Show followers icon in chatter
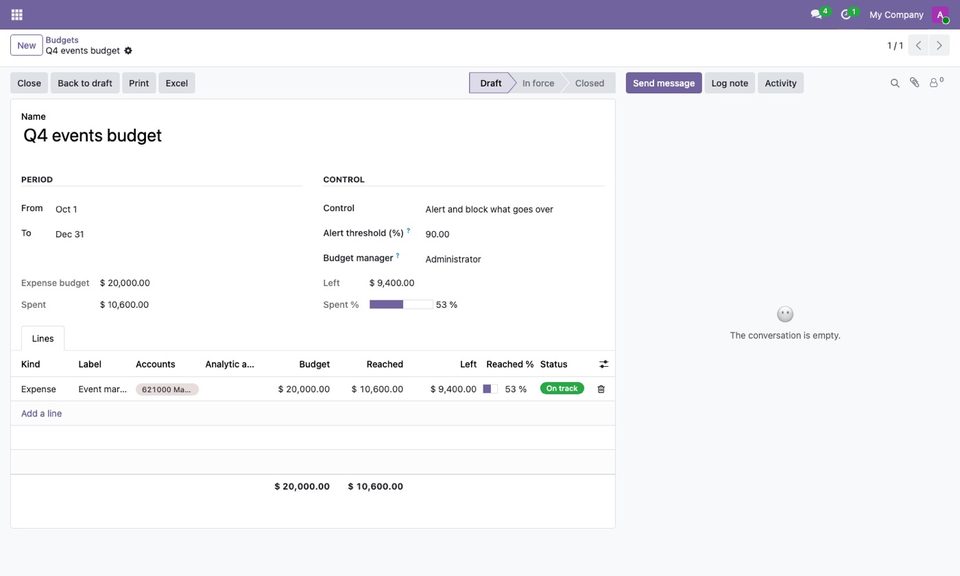This screenshot has height=576, width=960. click(936, 83)
